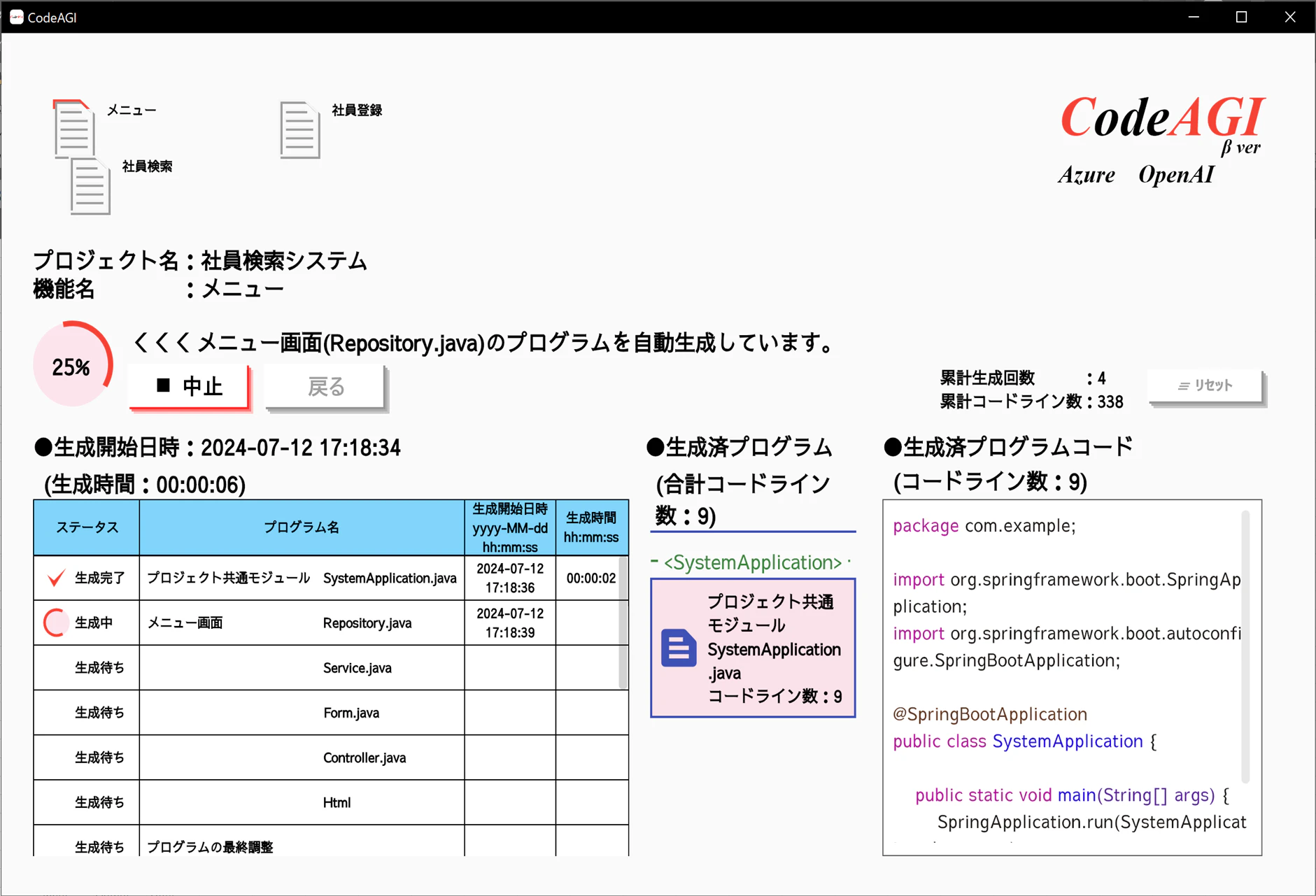Click the 累計コードライン数 : 338 counter
The height and width of the screenshot is (896, 1316).
click(x=1031, y=402)
